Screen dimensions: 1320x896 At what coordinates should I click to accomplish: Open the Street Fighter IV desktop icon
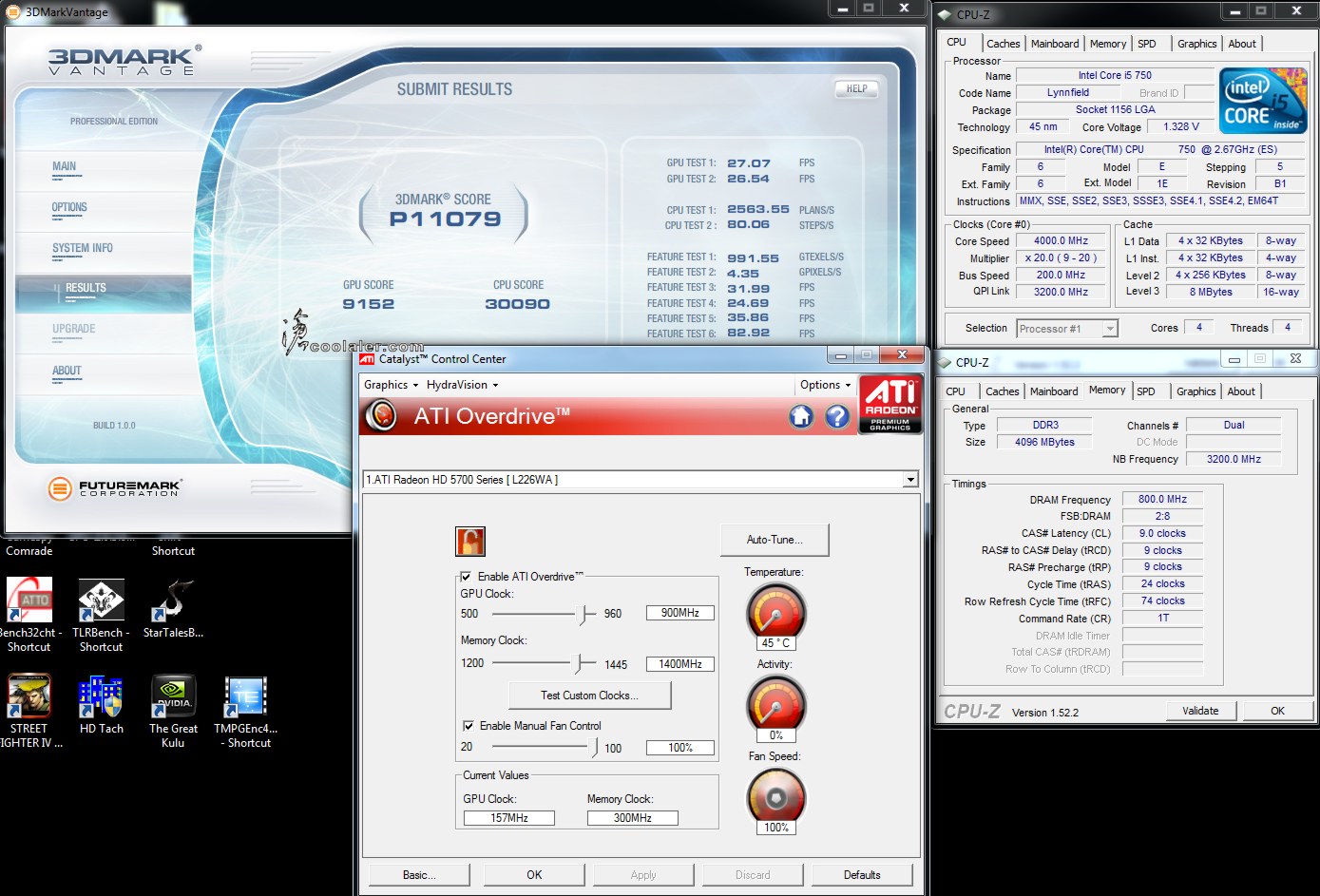tap(29, 697)
